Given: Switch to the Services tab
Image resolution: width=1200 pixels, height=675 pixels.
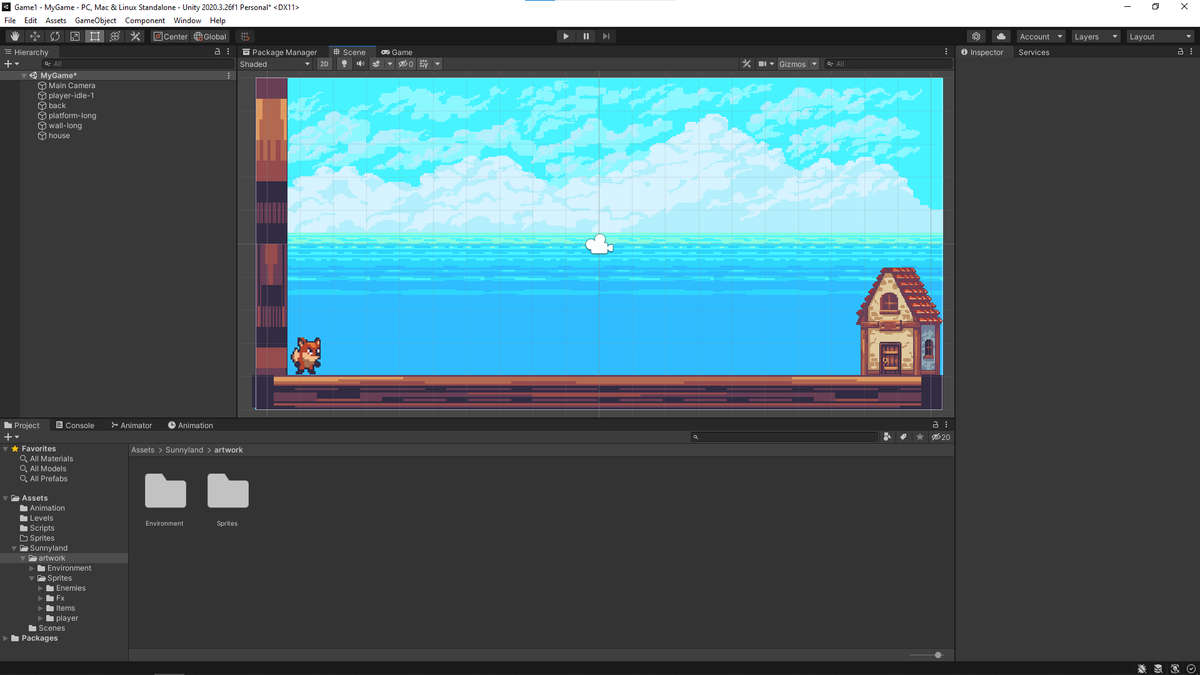Looking at the screenshot, I should point(1034,52).
